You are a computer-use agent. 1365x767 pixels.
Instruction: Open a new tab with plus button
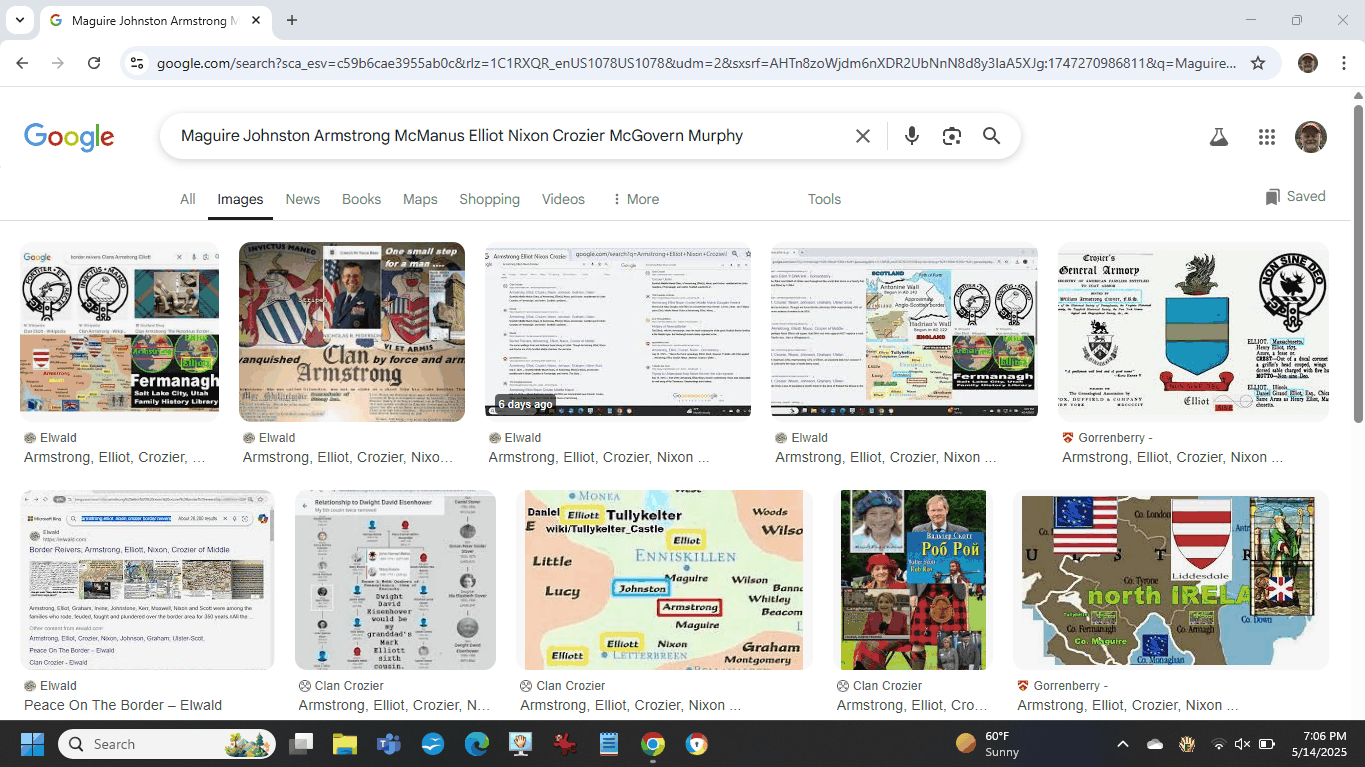click(x=292, y=20)
